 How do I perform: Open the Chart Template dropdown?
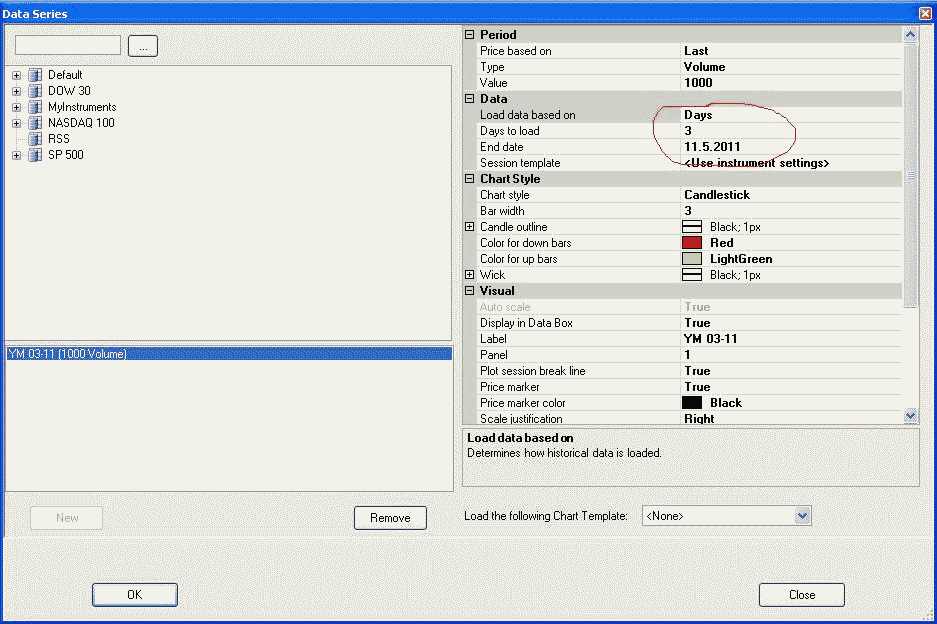803,516
